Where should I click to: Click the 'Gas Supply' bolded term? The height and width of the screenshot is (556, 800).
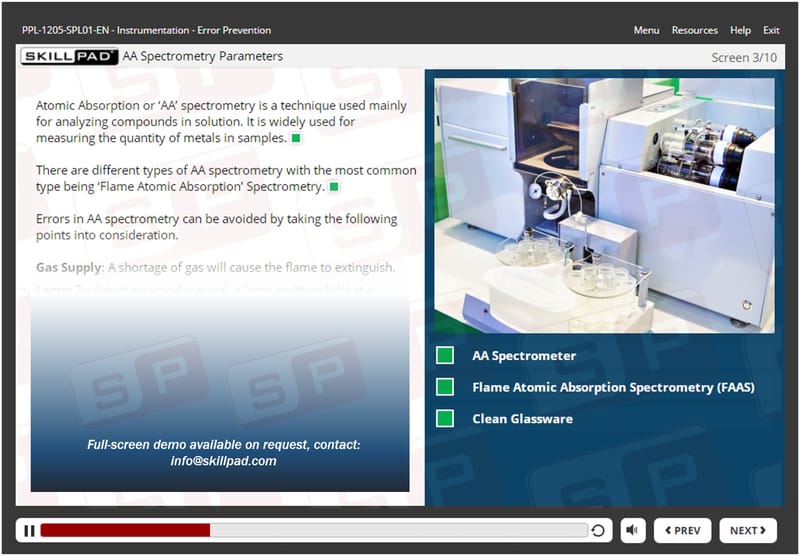(69, 267)
